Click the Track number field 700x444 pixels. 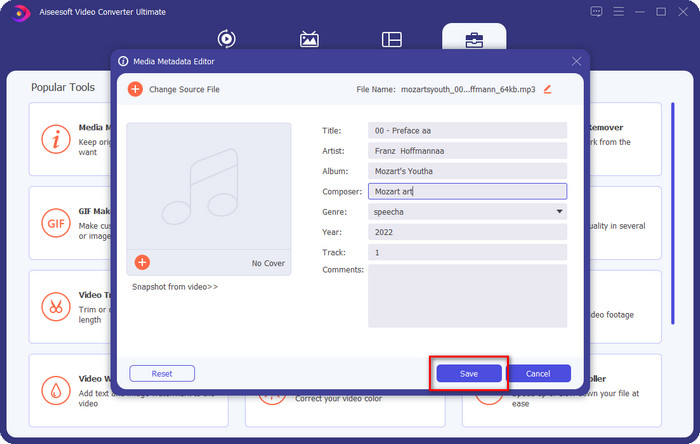click(467, 253)
